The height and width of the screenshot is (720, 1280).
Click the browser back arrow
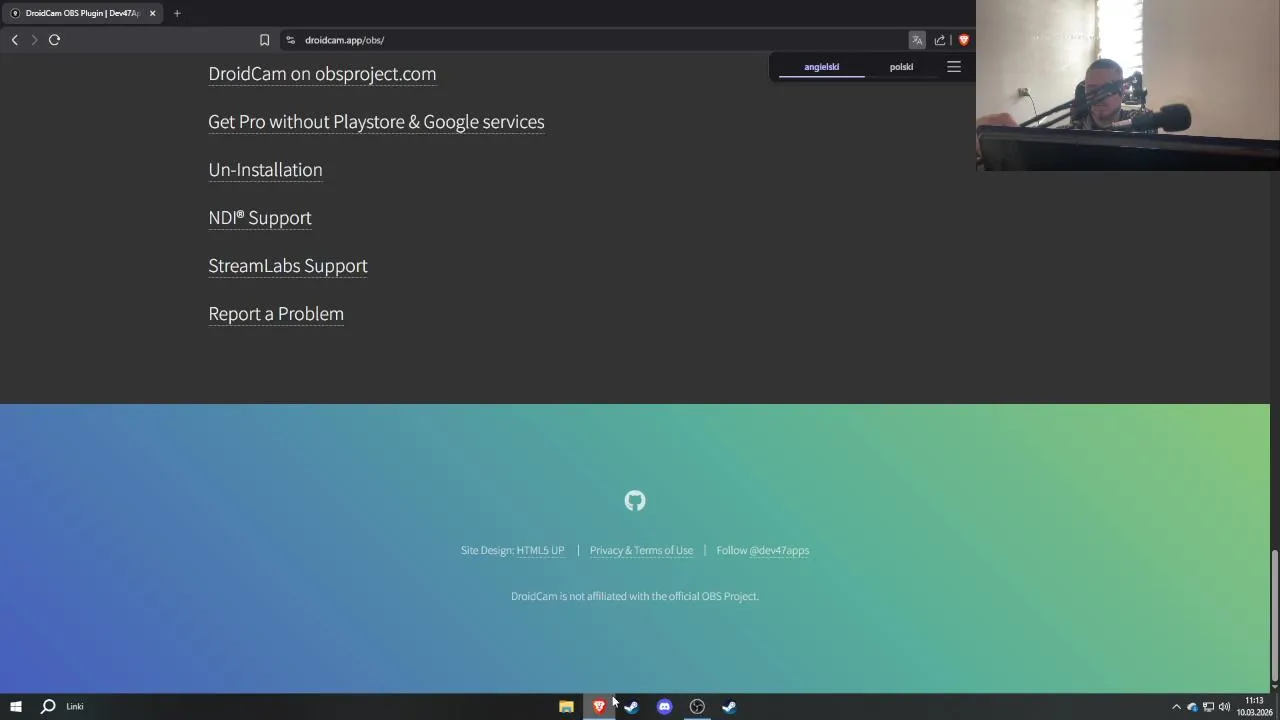pos(14,40)
